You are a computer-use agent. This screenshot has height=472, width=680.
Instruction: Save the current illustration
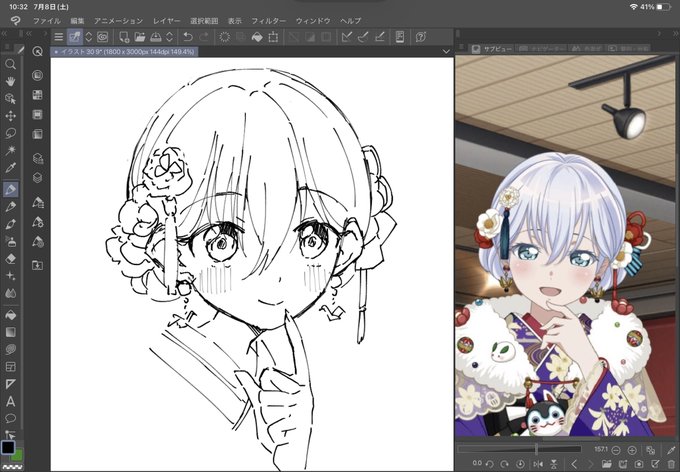[156, 37]
